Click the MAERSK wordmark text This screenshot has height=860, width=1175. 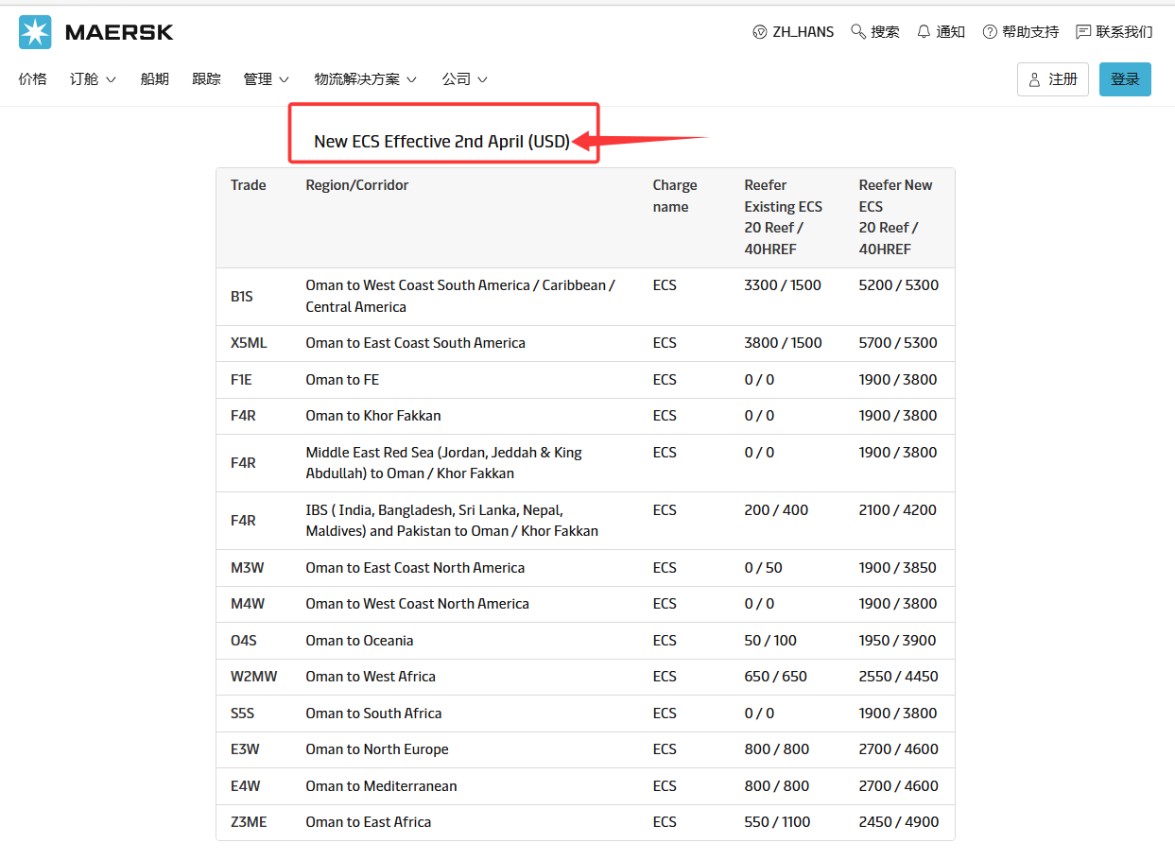(119, 32)
